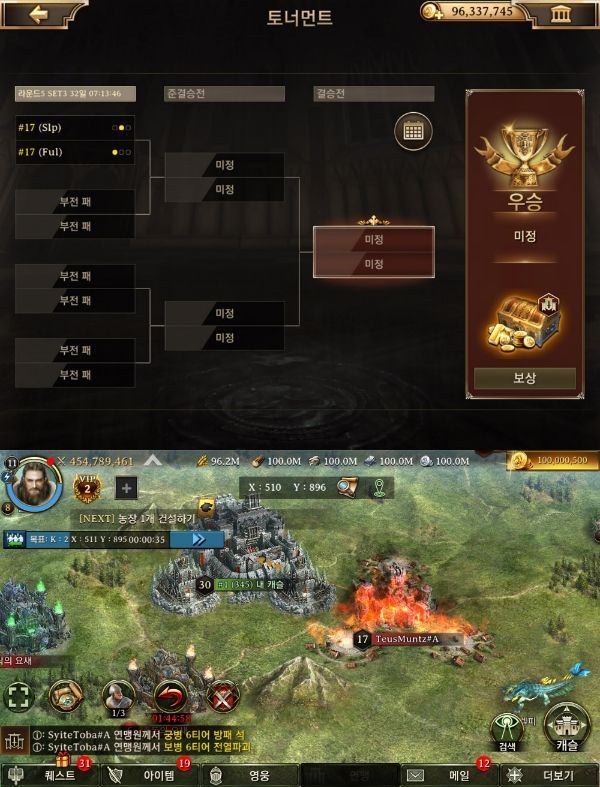Open the plus button beside VIP badge
The width and height of the screenshot is (600, 787).
click(x=127, y=488)
